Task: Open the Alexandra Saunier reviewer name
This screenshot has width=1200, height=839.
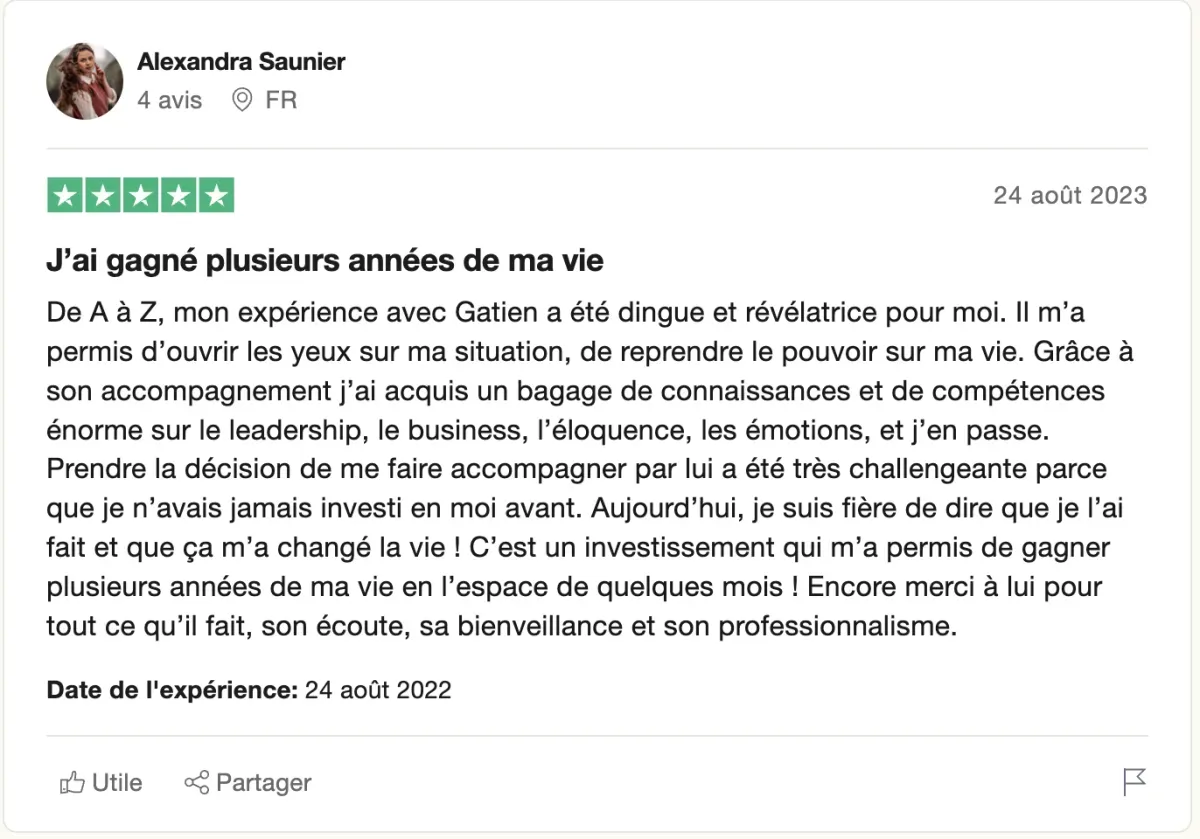Action: pos(241,61)
